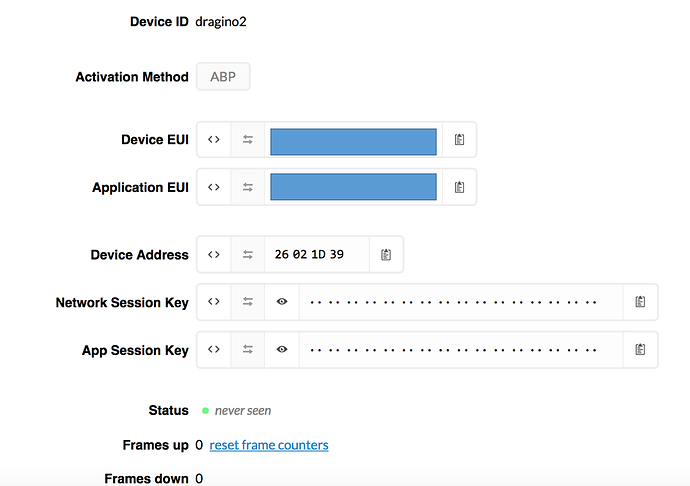Screen dimensions: 690x486
Task: Copy Device EUI to clipboard
Action: click(459, 140)
